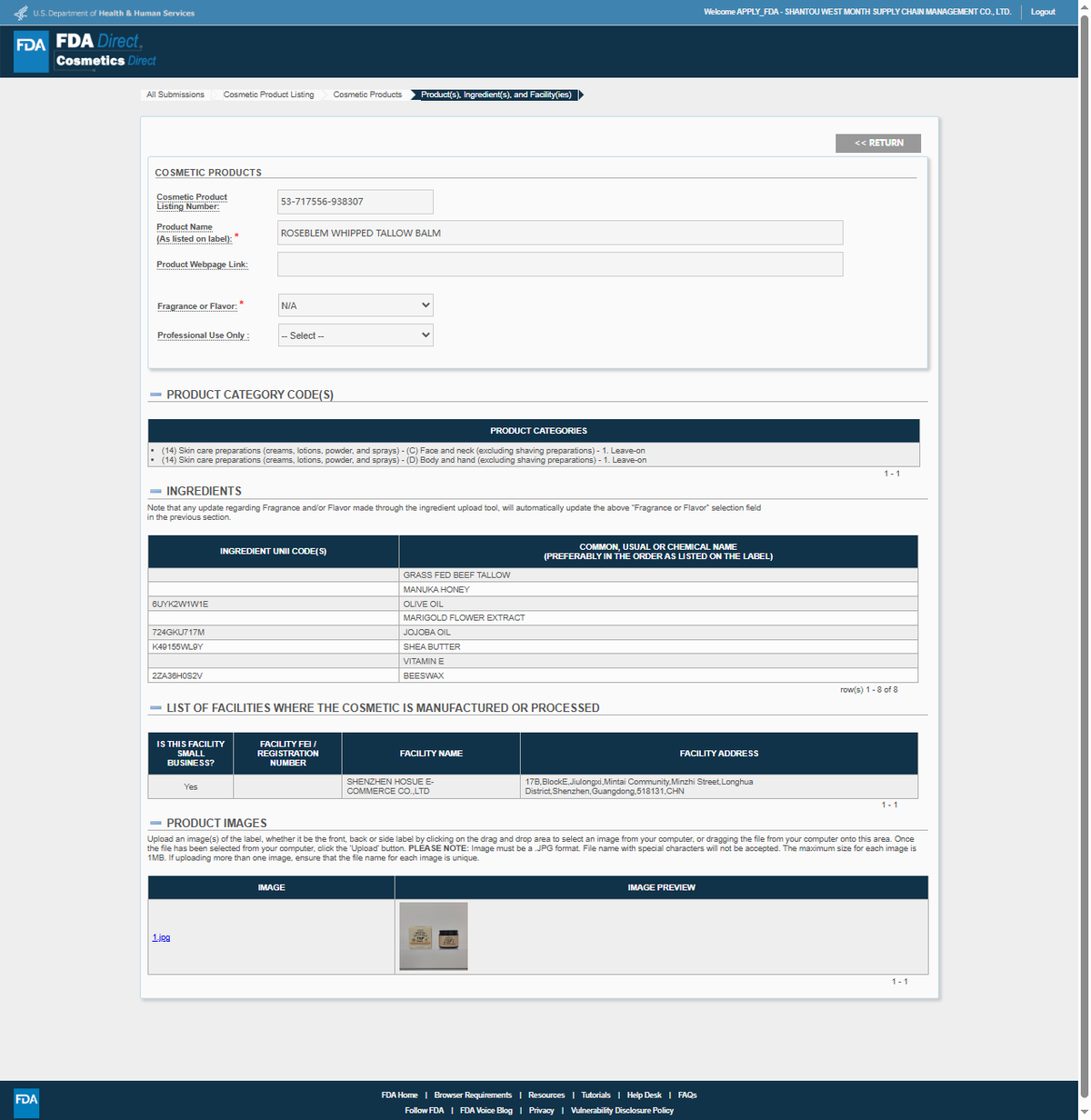Click the Cosmetic Product Listing Number field
Image resolution: width=1091 pixels, height=1120 pixels.
click(x=355, y=202)
